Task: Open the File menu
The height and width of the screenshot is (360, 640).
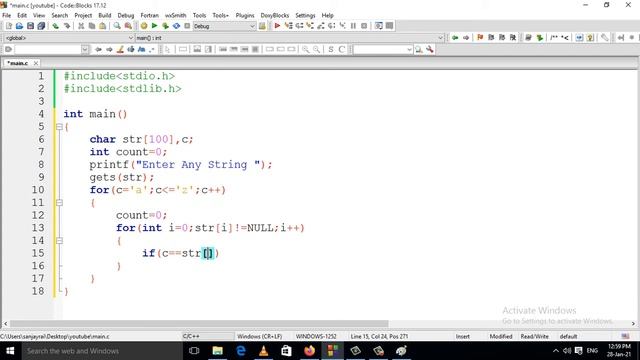Action: click(x=7, y=15)
